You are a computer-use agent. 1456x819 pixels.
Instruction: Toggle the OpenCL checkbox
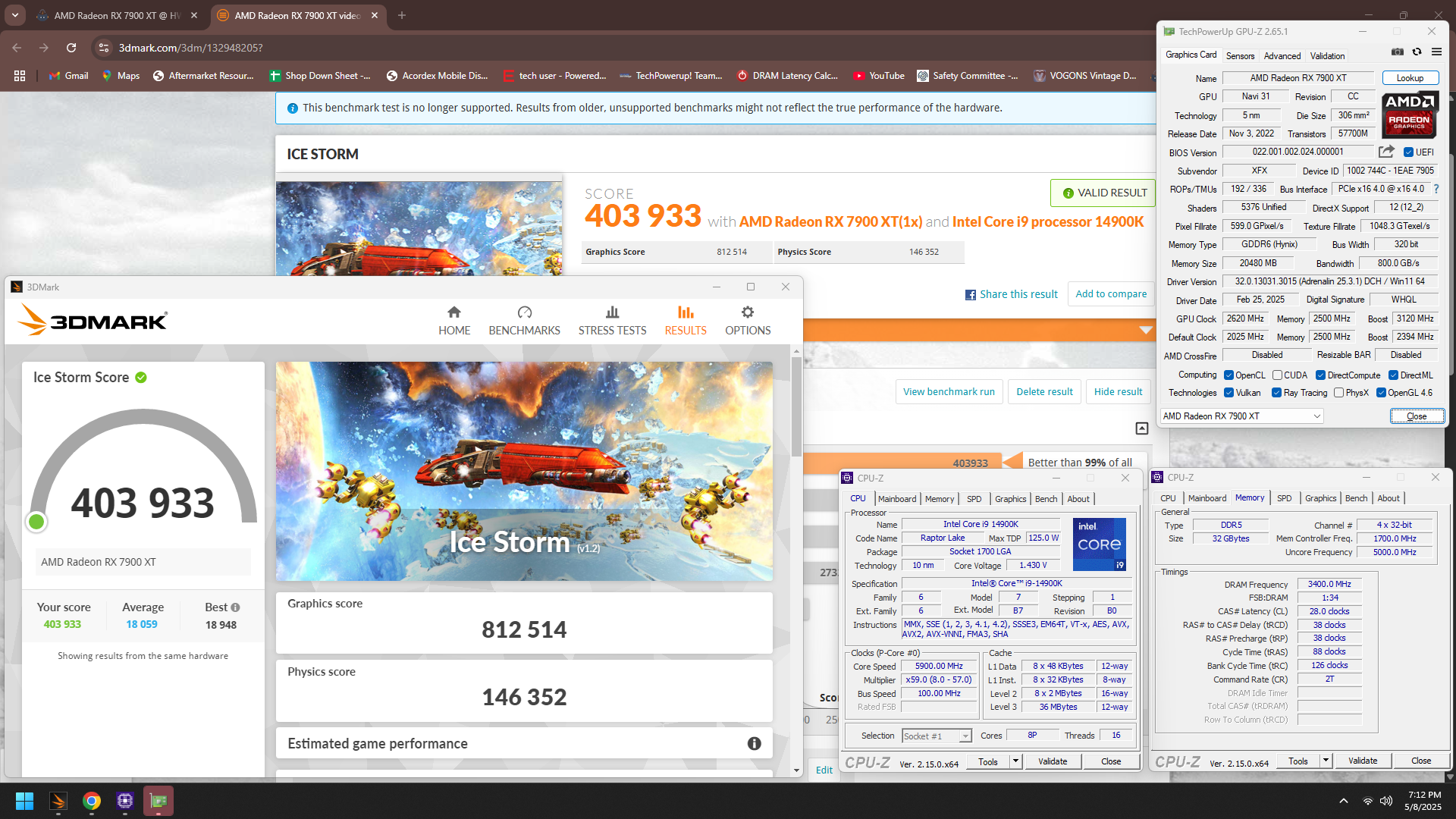point(1228,375)
